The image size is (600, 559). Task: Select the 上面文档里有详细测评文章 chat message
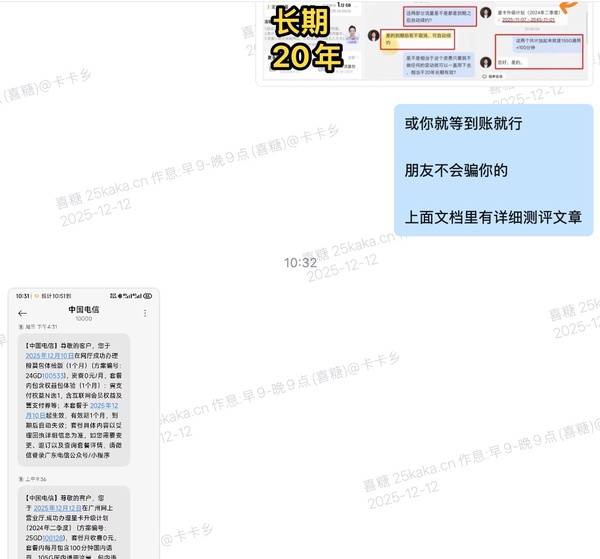pyautogui.click(x=492, y=215)
